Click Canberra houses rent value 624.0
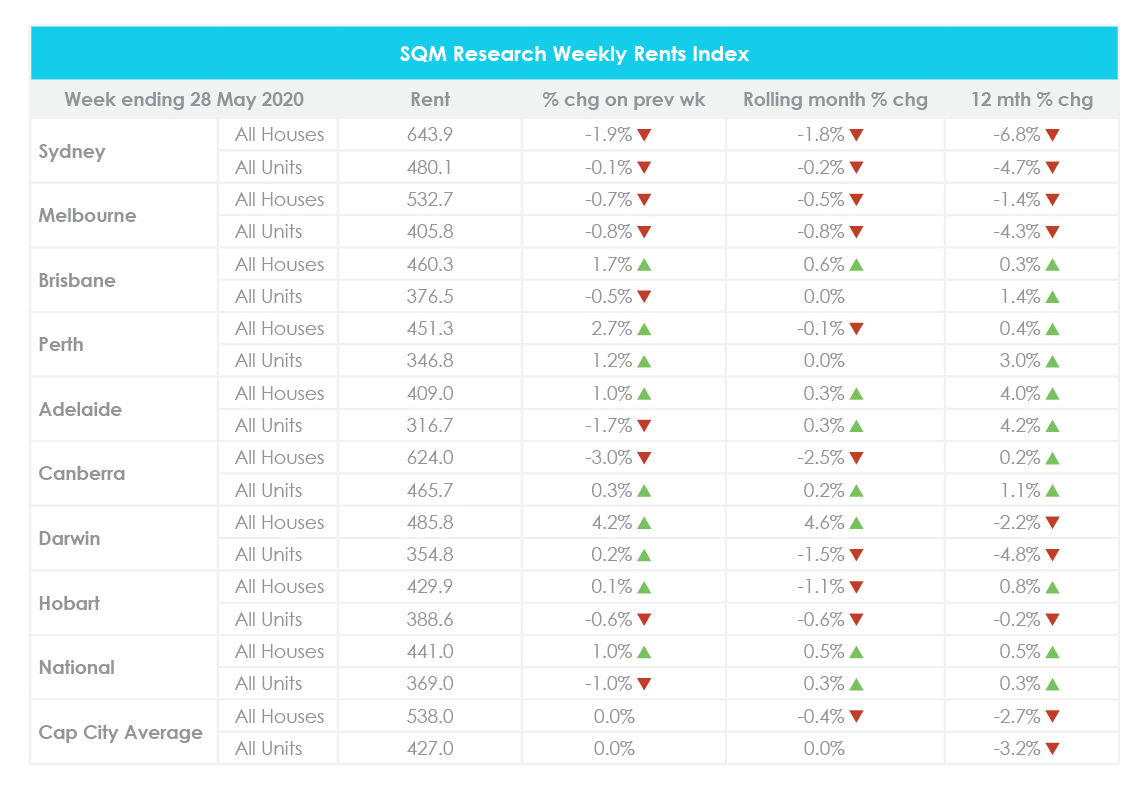 430,458
